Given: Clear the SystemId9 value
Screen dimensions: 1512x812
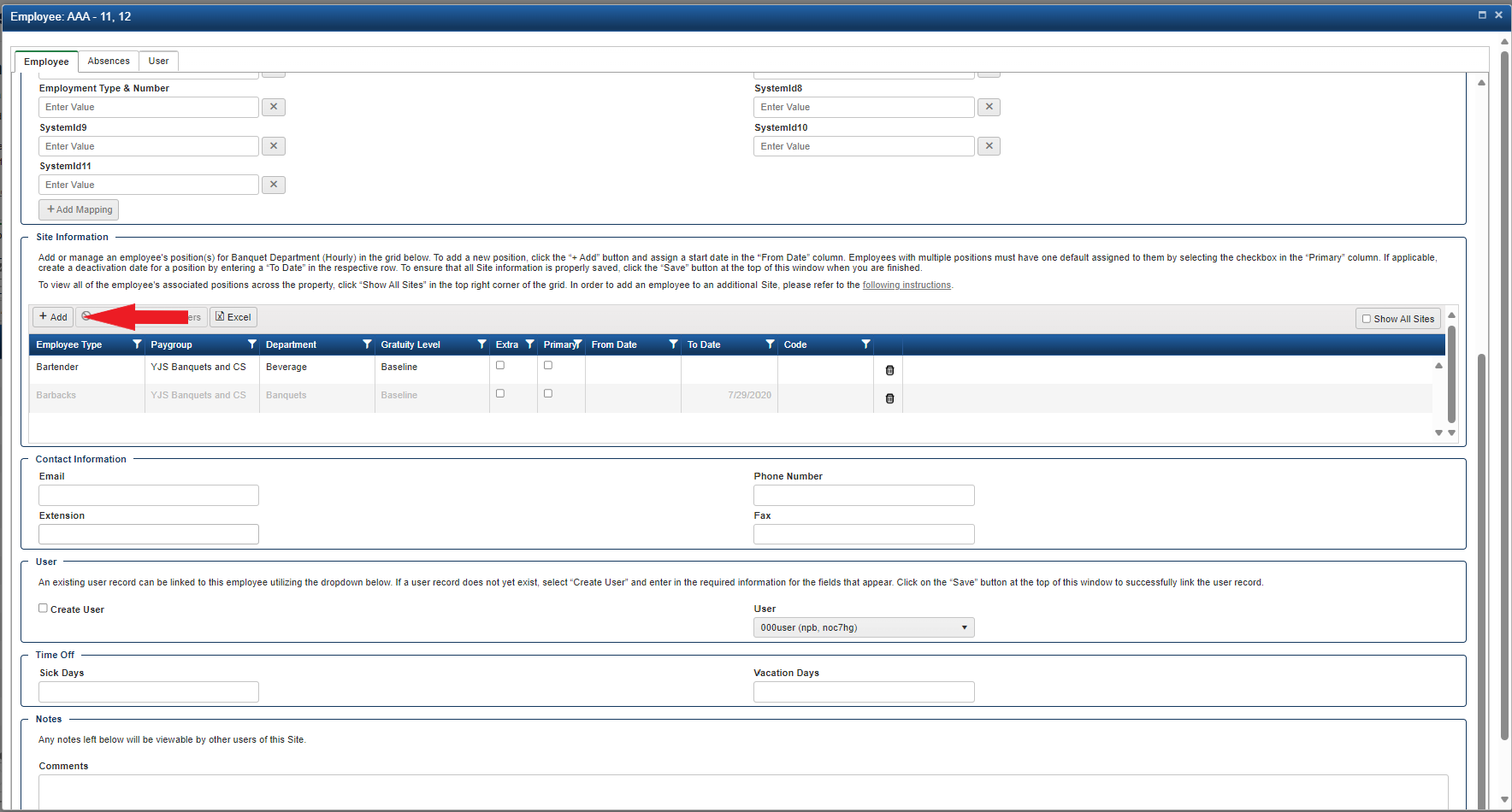Looking at the screenshot, I should point(274,146).
